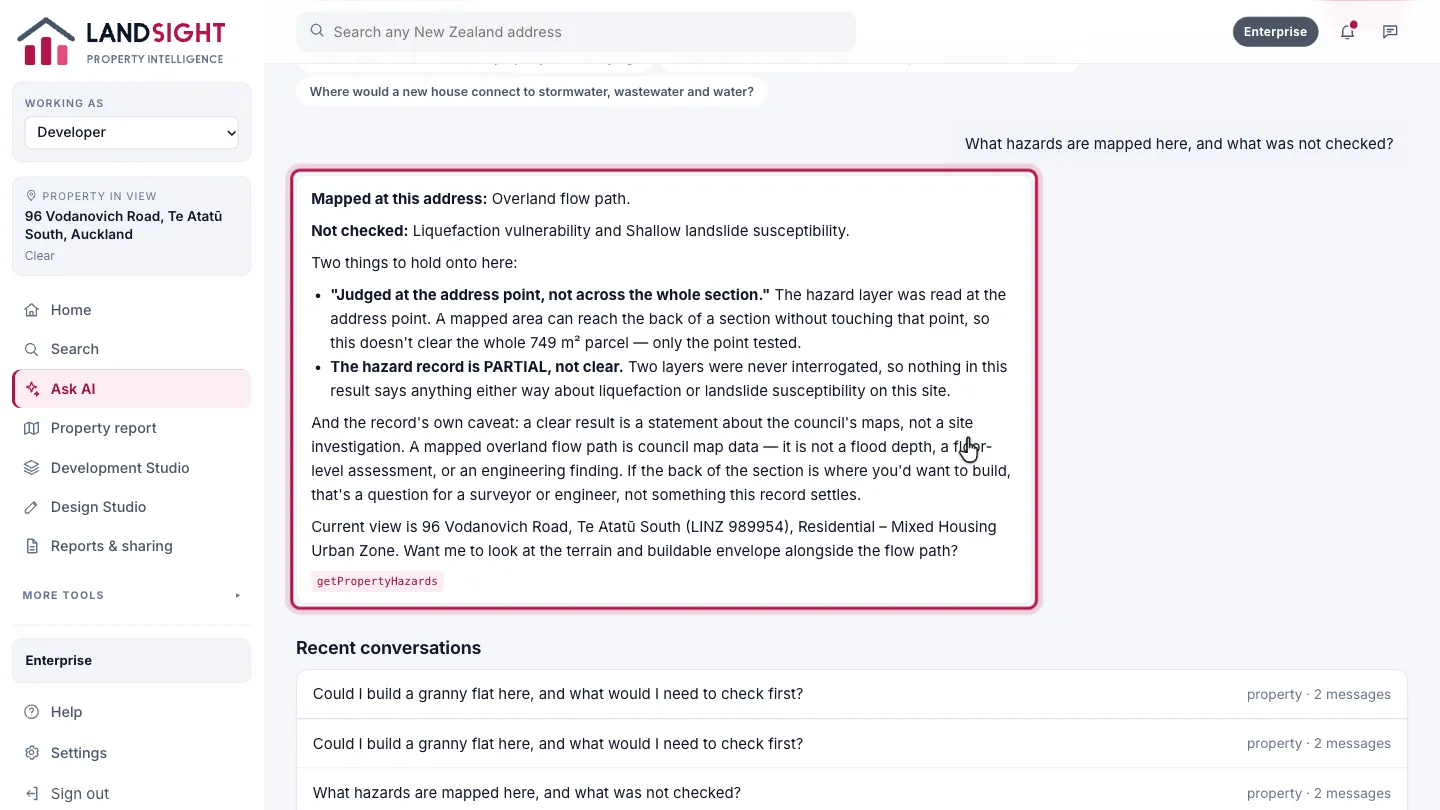Select Ask AI in sidebar
This screenshot has height=810, width=1440.
click(132, 389)
